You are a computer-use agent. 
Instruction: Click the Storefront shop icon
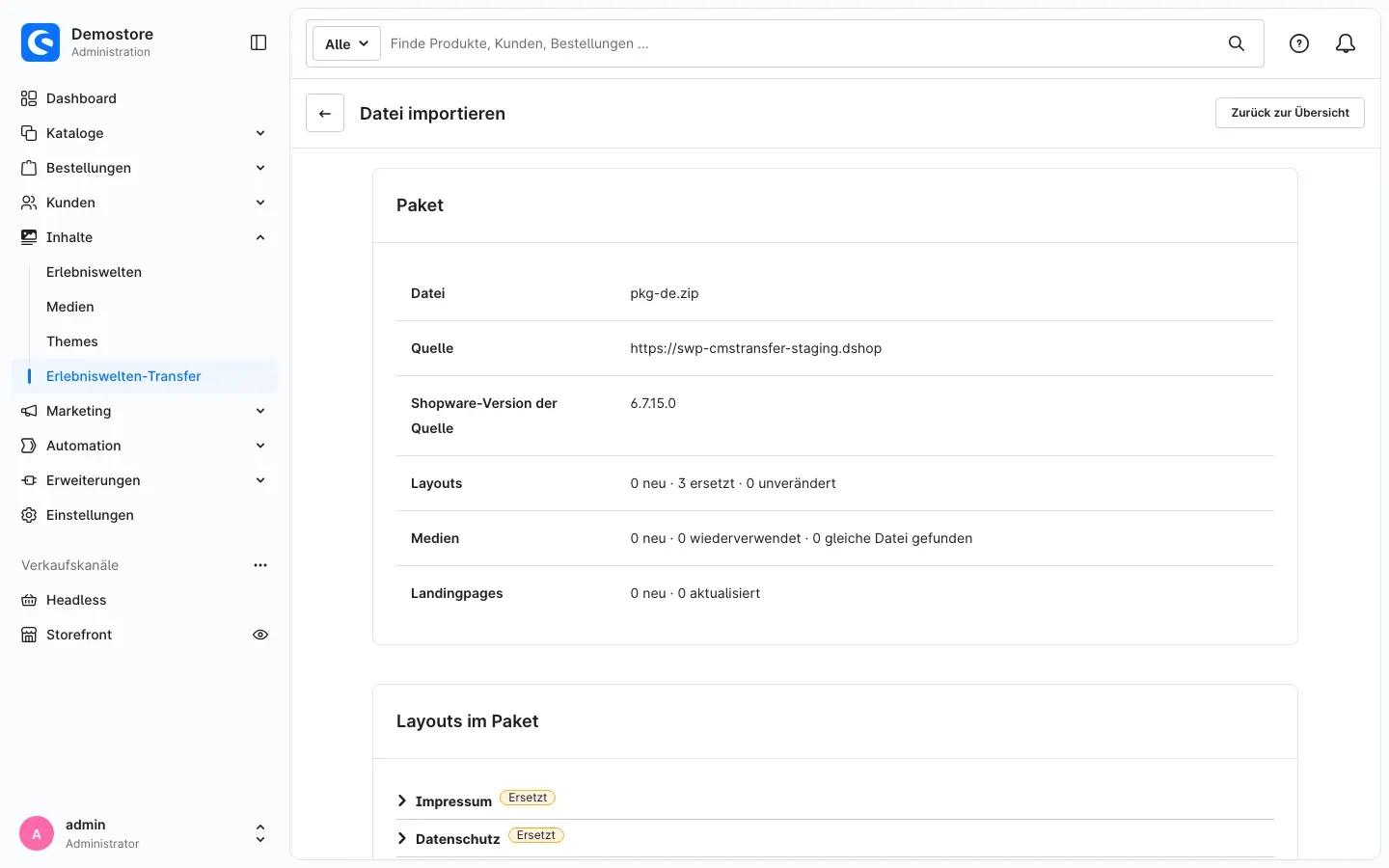29,635
